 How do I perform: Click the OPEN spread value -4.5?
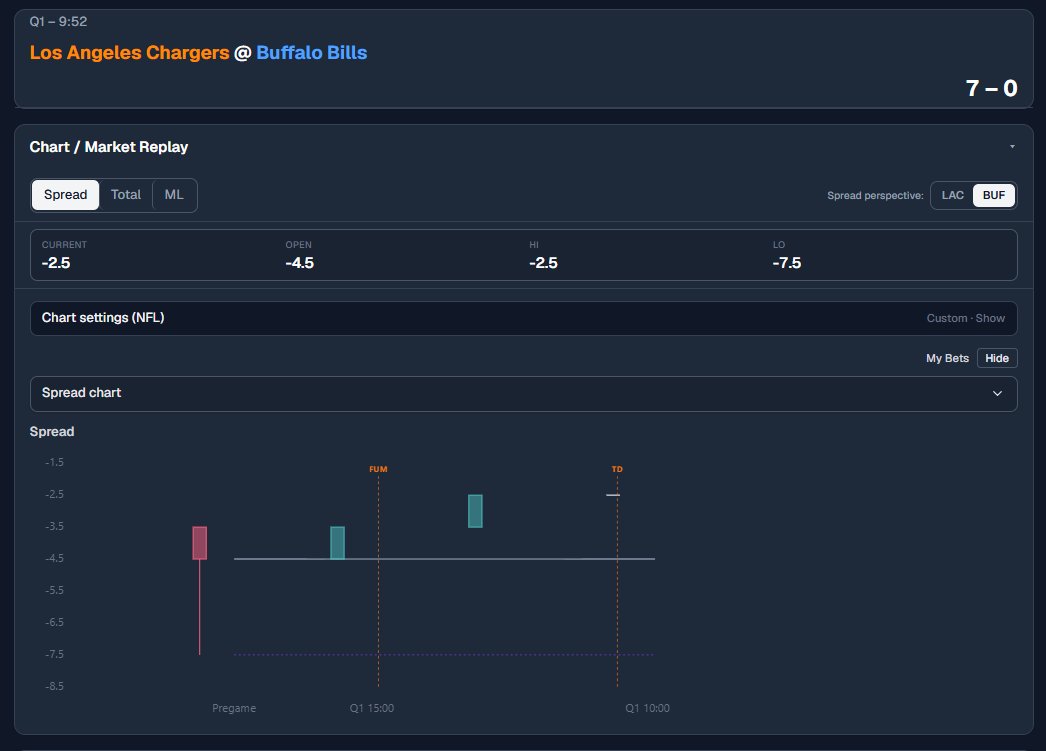[x=300, y=263]
